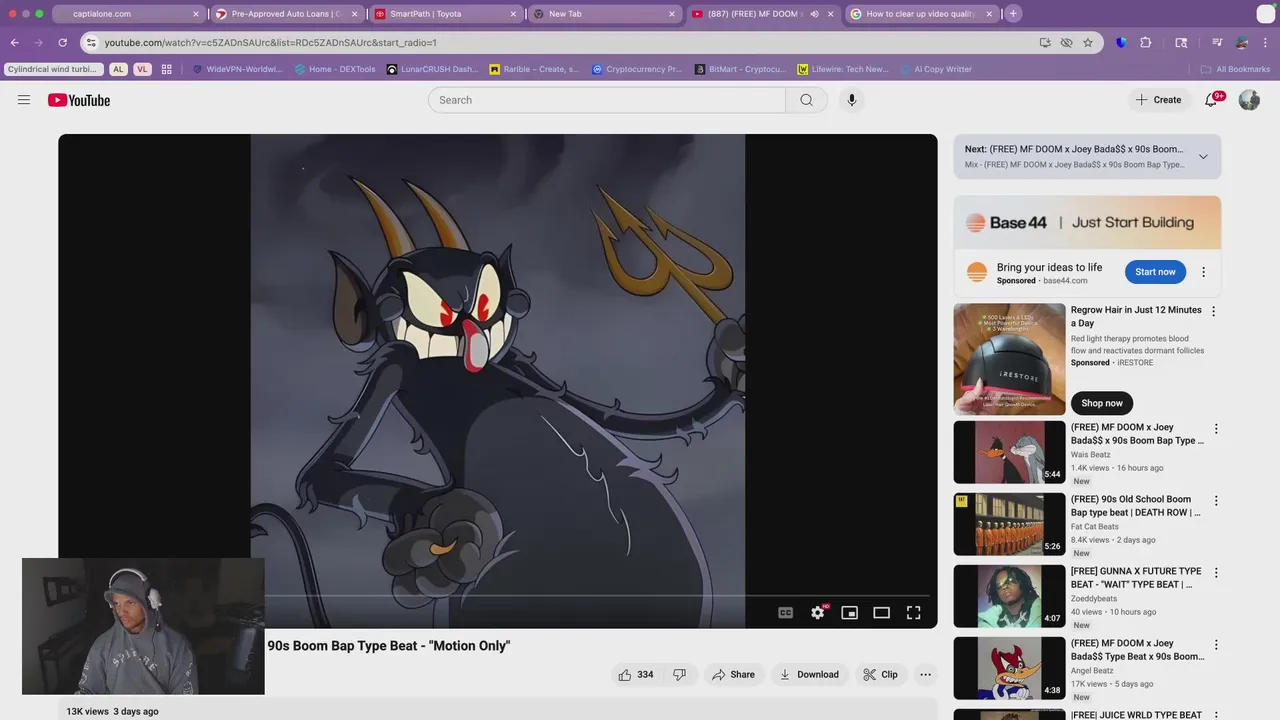
Task: Open options for Zoeddybeats video
Action: coord(1216,573)
